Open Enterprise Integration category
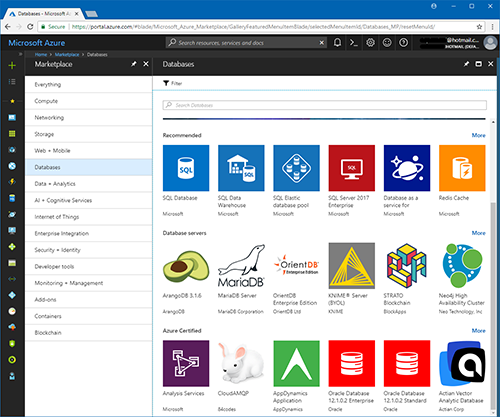 coord(89,233)
